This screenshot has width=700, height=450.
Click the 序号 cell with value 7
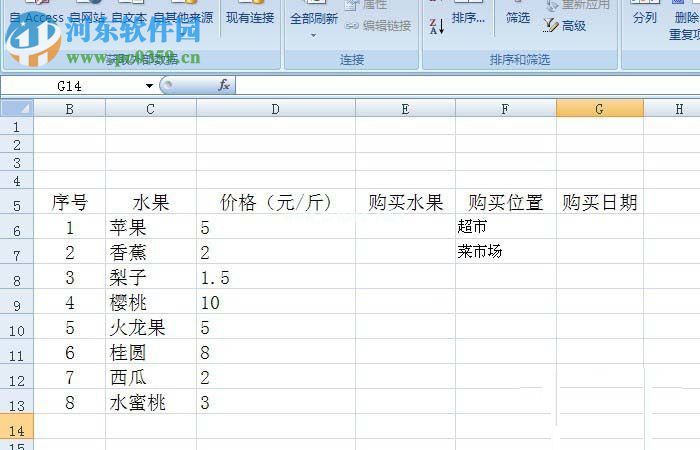(70, 377)
